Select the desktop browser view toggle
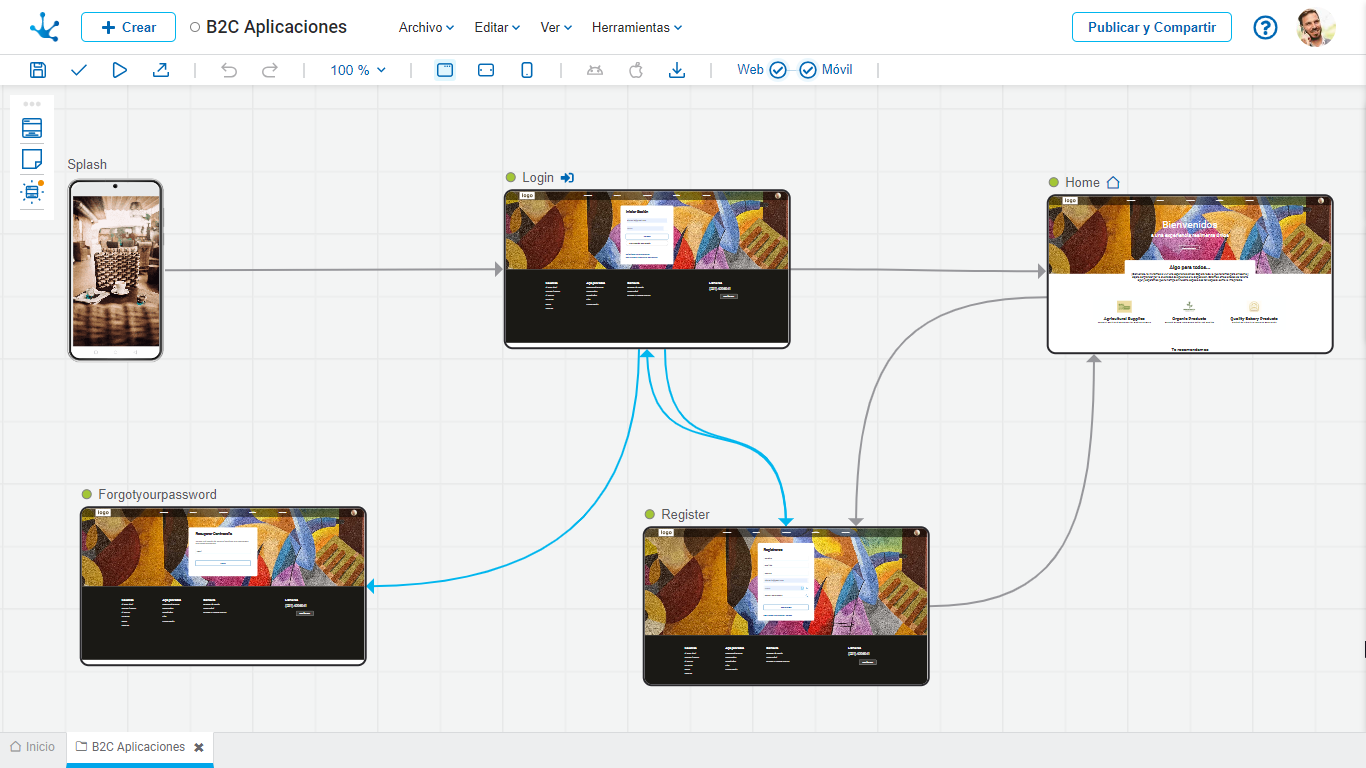The height and width of the screenshot is (768, 1366). pos(445,70)
